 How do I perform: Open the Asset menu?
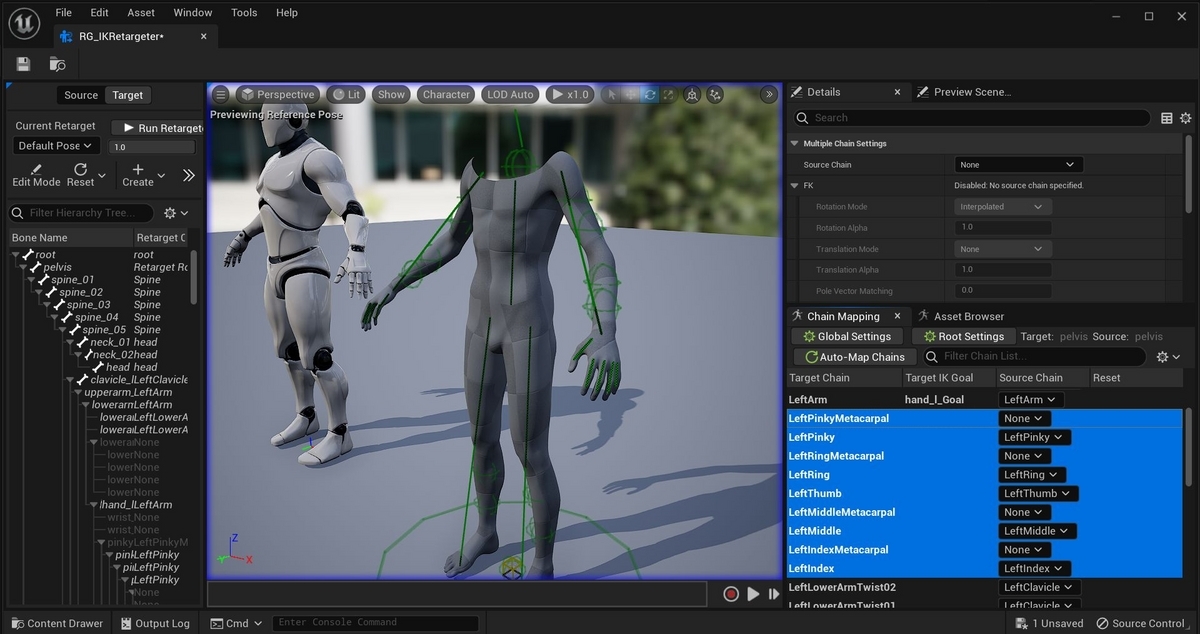pos(141,13)
